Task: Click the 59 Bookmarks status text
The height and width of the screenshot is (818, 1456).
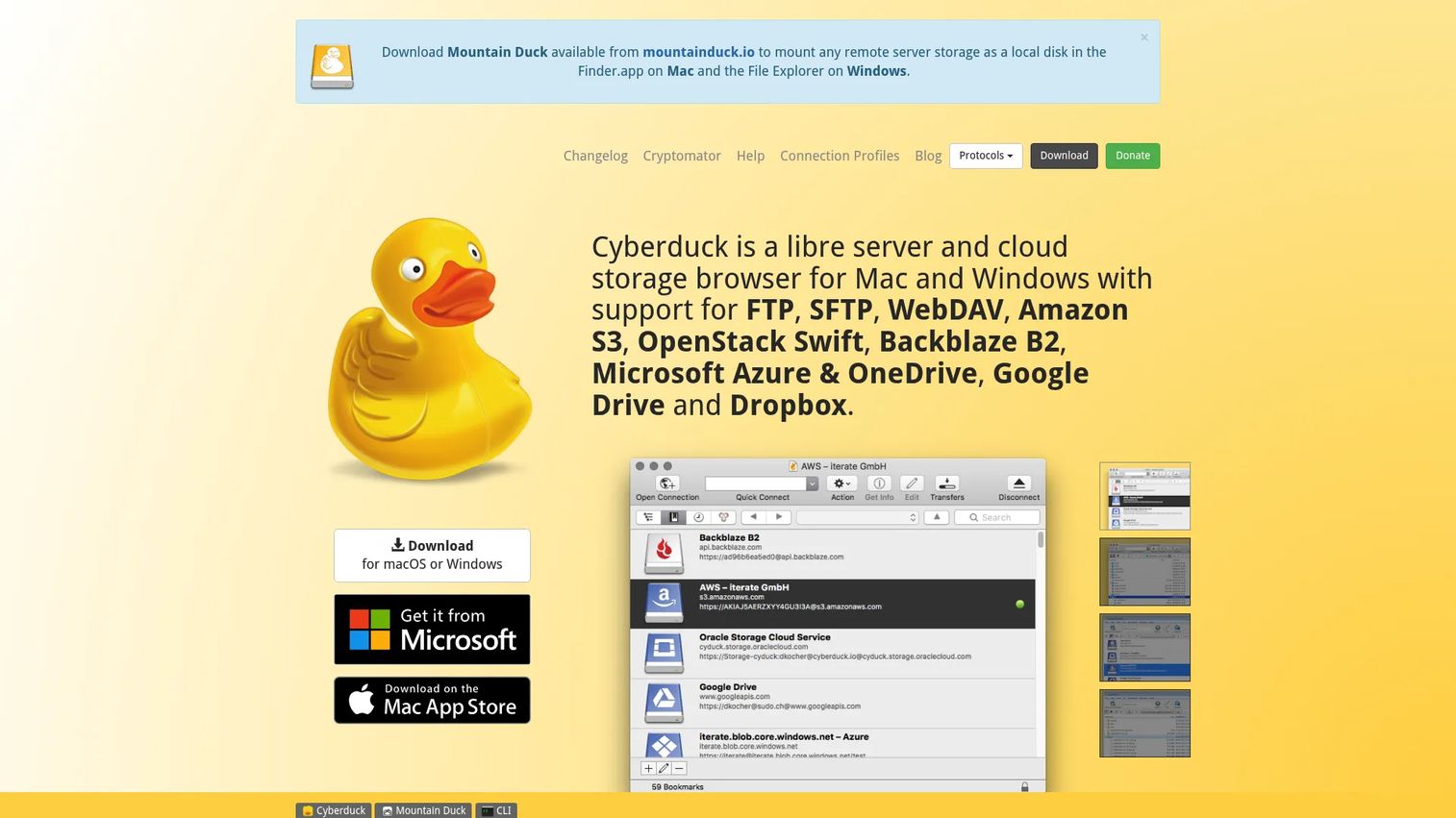Action: pos(677,786)
